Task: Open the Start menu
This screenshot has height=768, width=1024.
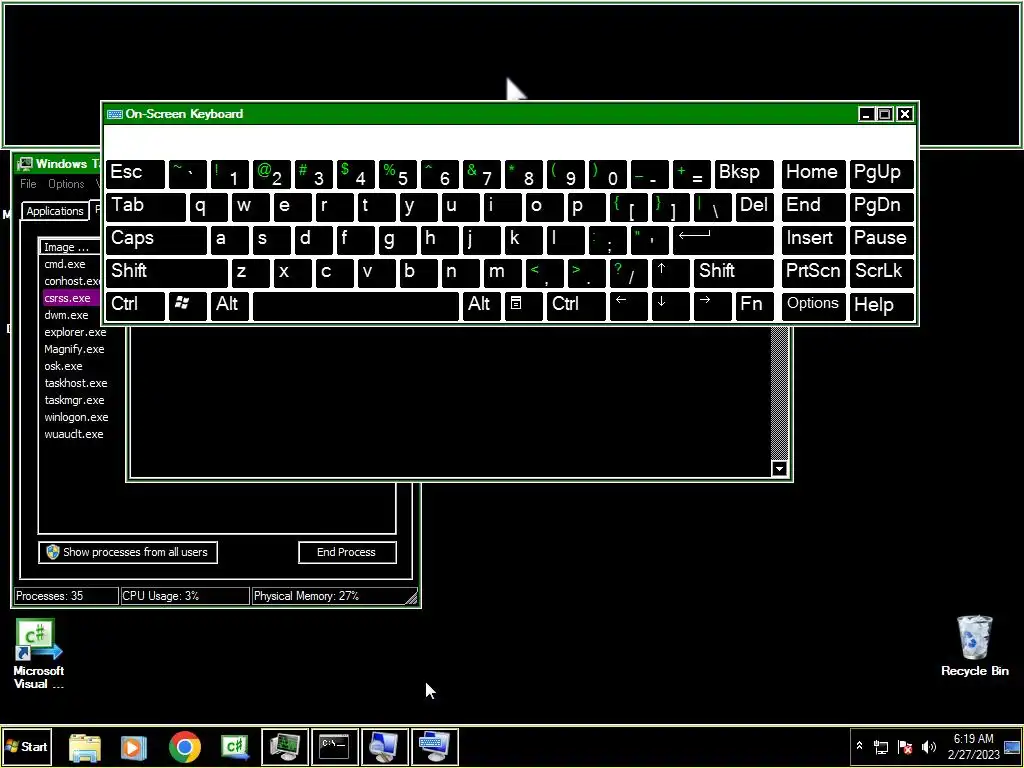Action: (x=27, y=747)
